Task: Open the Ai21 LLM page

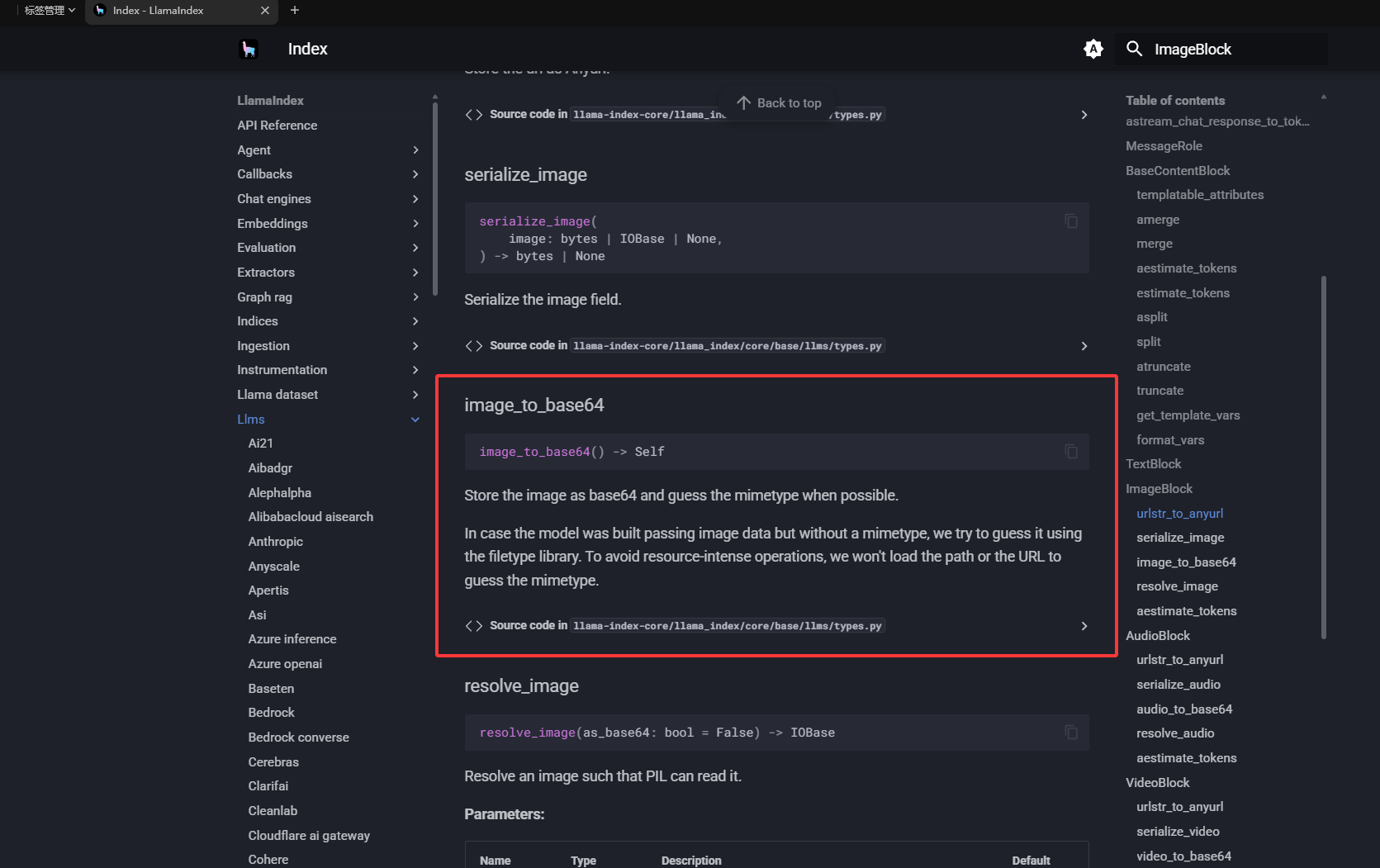Action: [x=261, y=443]
